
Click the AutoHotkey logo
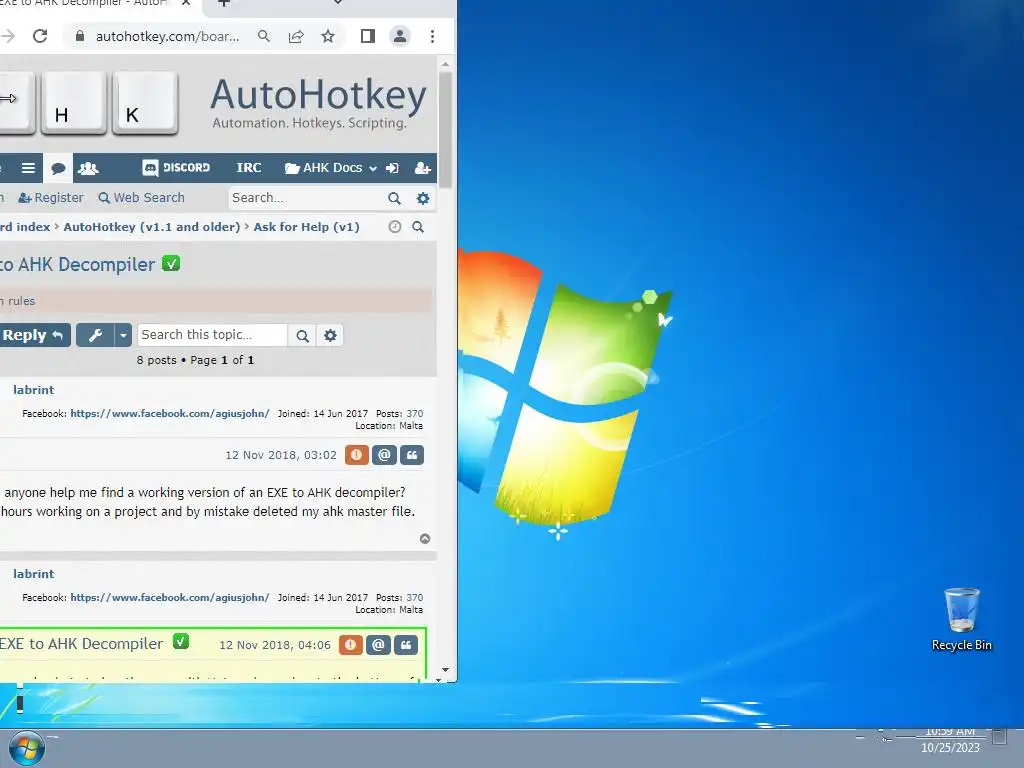319,103
